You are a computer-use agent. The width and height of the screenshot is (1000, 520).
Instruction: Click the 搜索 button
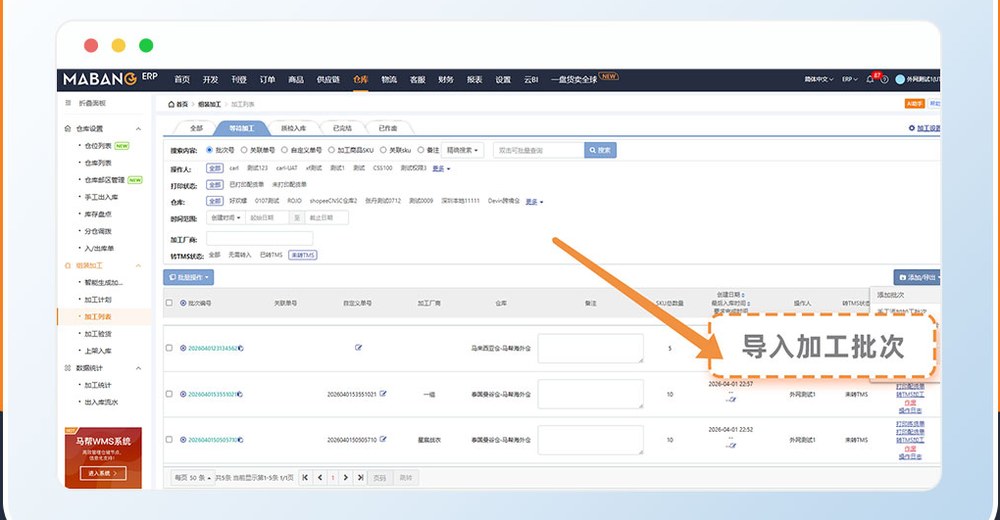point(600,150)
